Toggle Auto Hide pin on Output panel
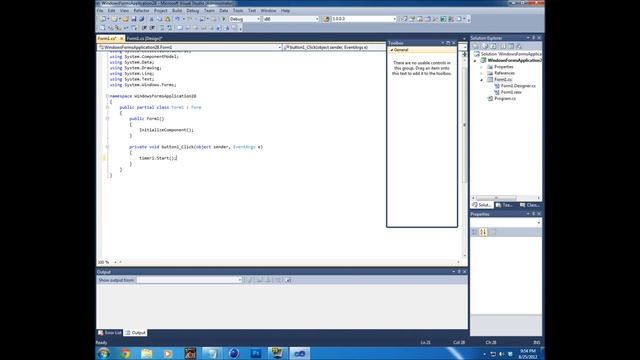The height and width of the screenshot is (360, 640). tap(459, 272)
